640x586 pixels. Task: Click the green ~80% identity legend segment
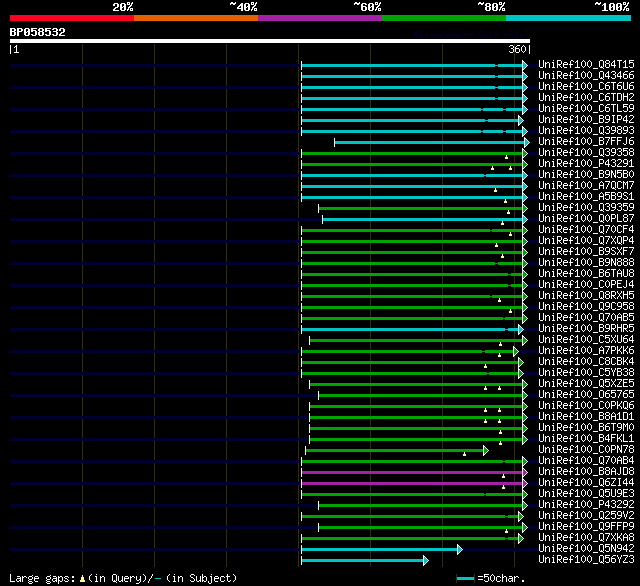click(x=444, y=18)
